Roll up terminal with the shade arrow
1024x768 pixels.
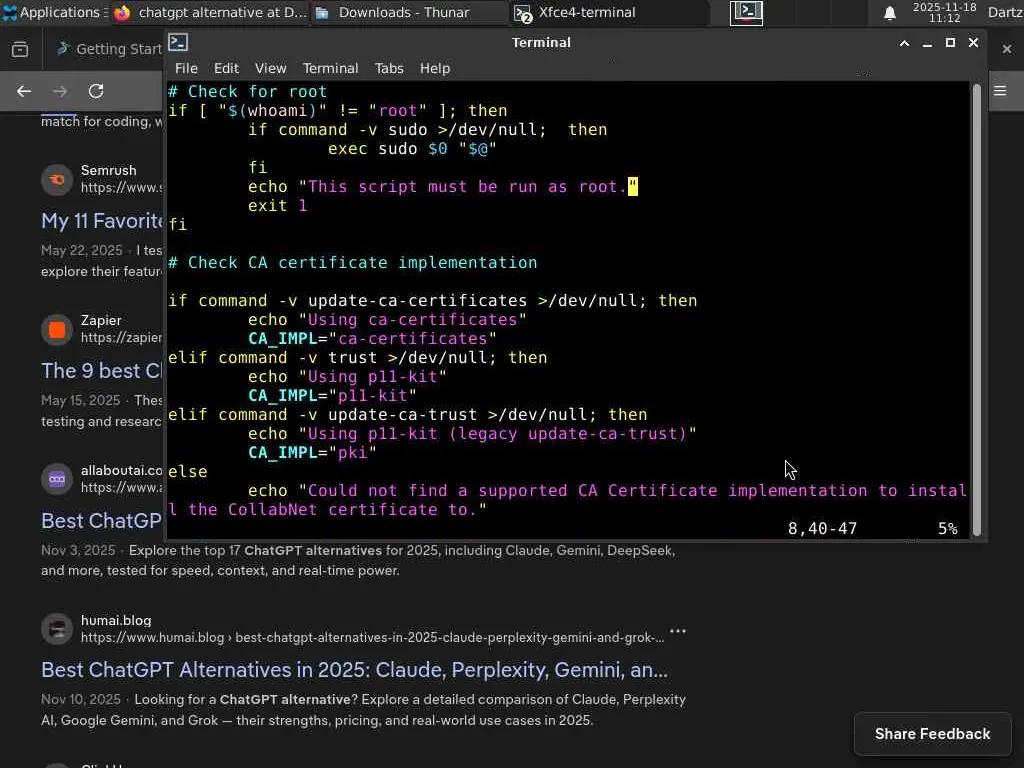(x=904, y=43)
